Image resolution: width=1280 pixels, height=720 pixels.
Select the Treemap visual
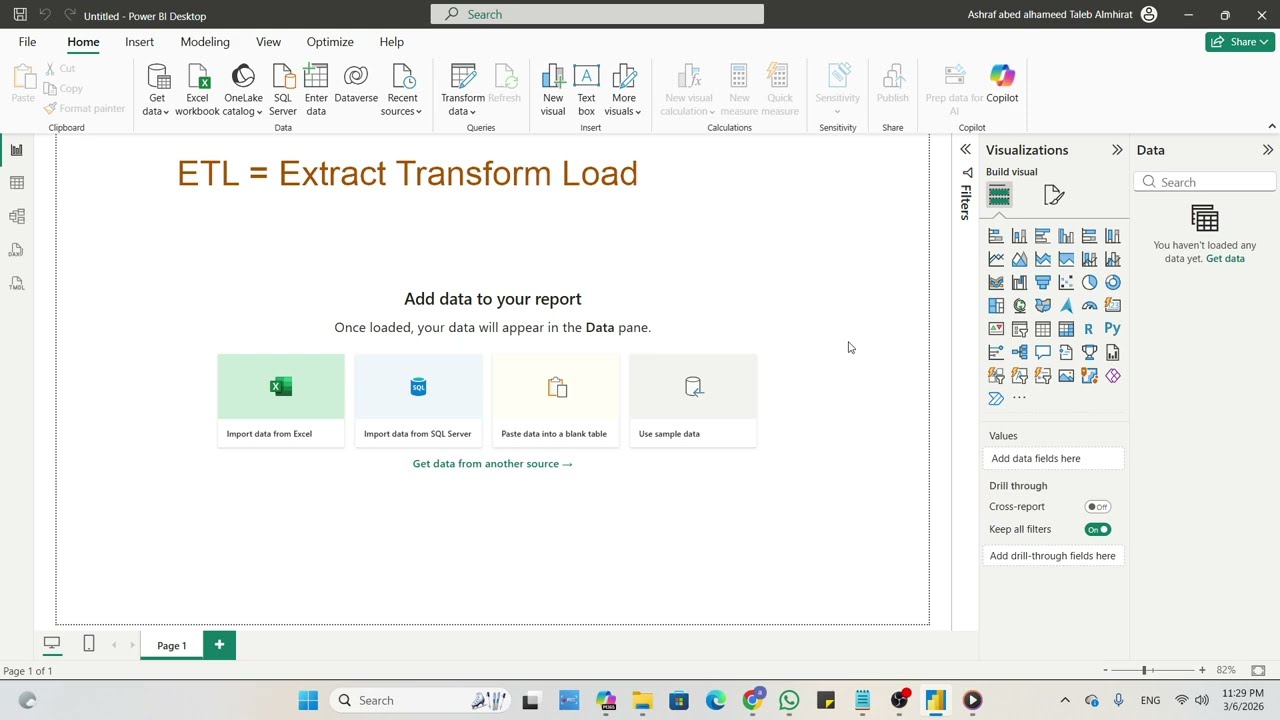point(996,305)
